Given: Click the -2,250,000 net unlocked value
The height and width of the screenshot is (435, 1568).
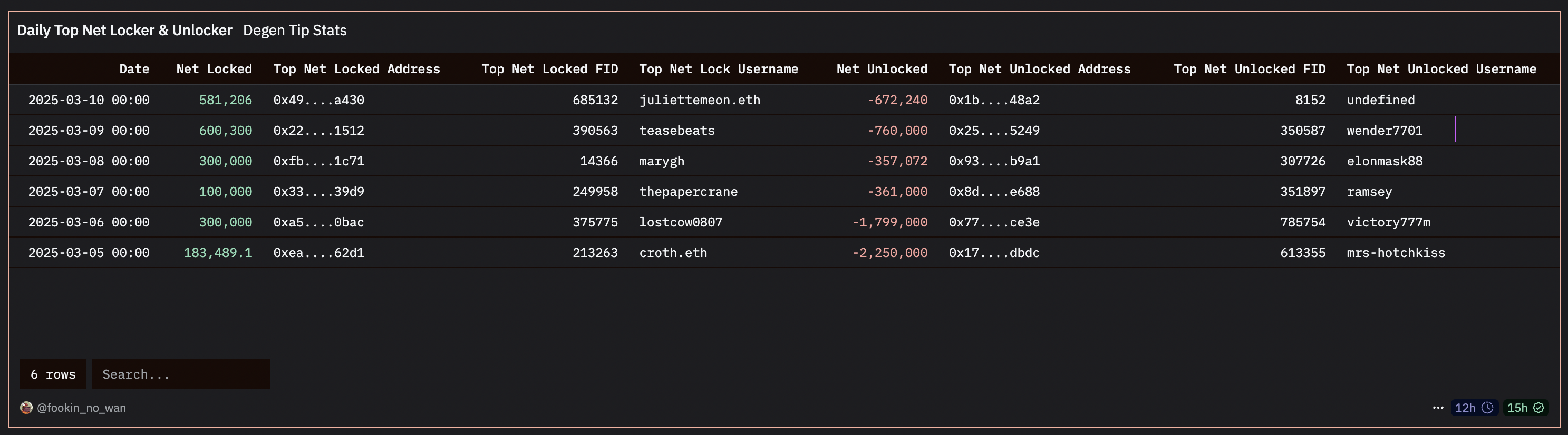Looking at the screenshot, I should click(x=889, y=252).
